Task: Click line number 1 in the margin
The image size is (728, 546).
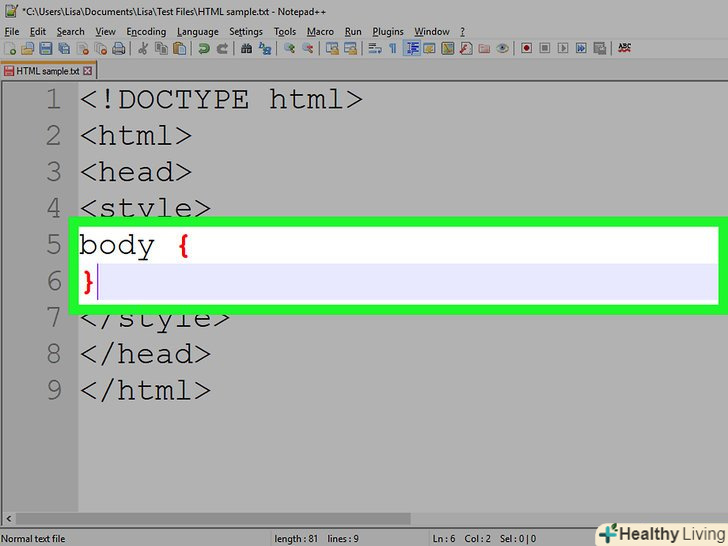Action: click(54, 100)
